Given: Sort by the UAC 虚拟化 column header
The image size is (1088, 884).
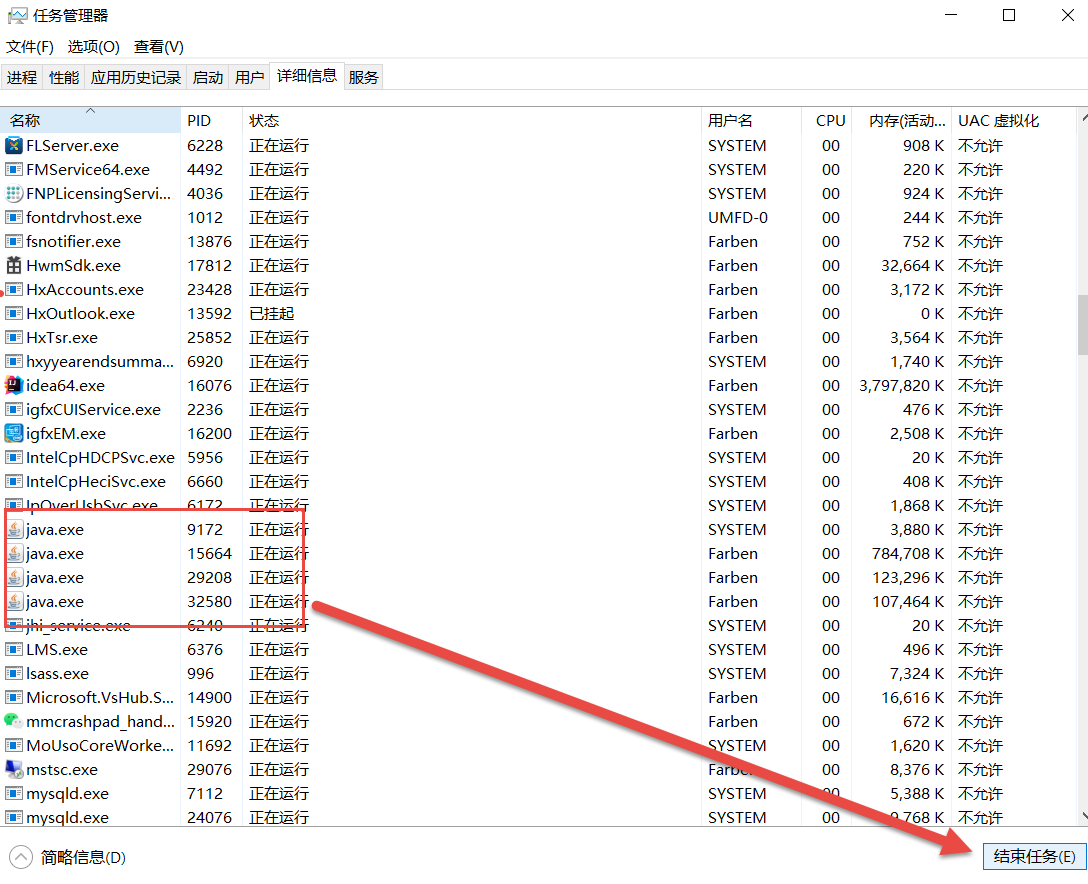Looking at the screenshot, I should 1014,121.
